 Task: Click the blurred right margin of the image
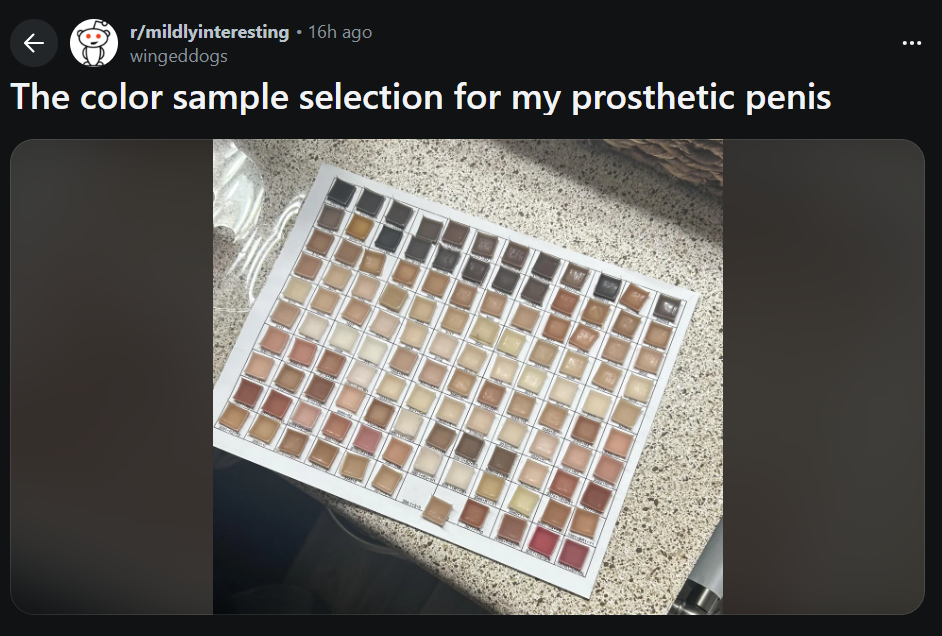click(x=823, y=376)
